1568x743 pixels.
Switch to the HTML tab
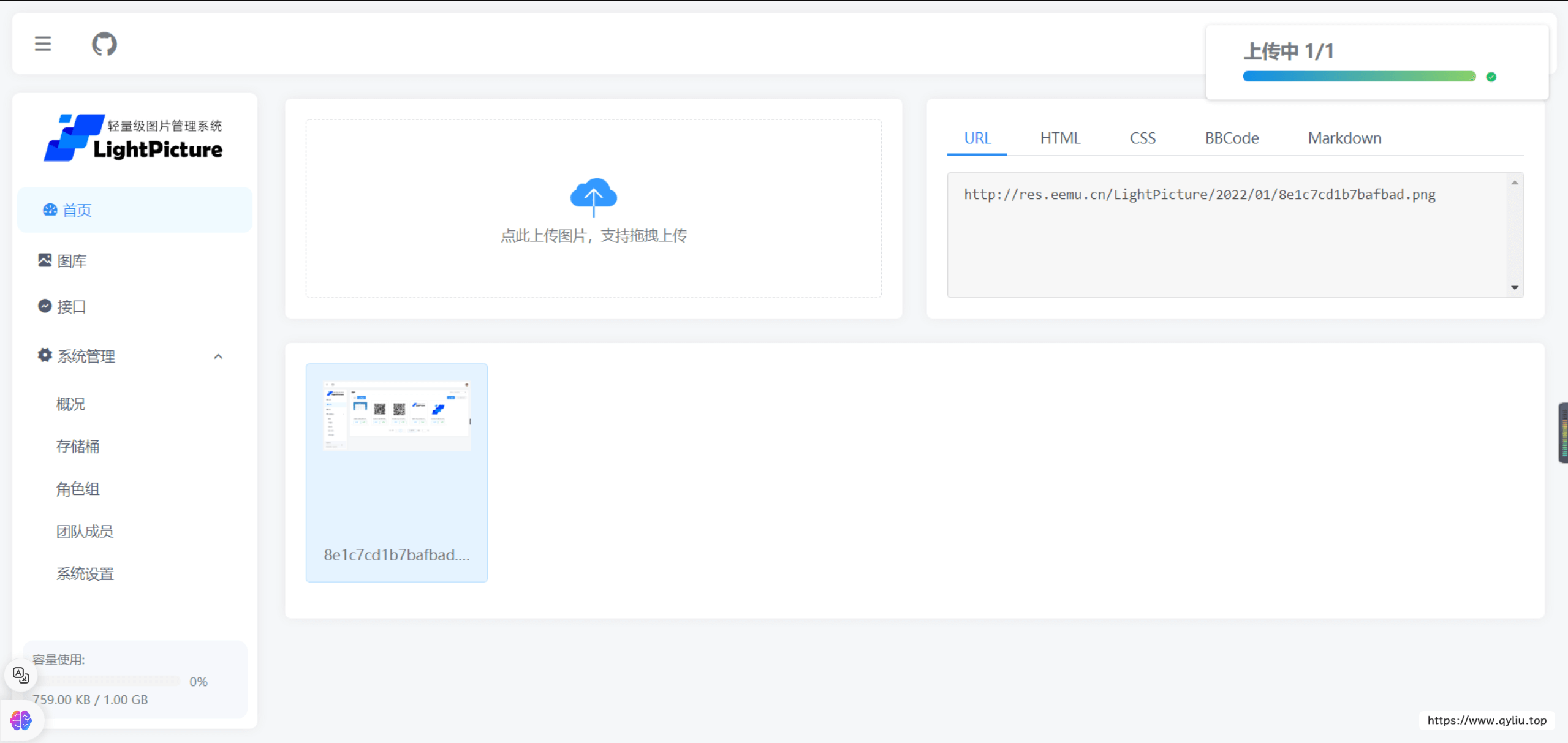1060,138
